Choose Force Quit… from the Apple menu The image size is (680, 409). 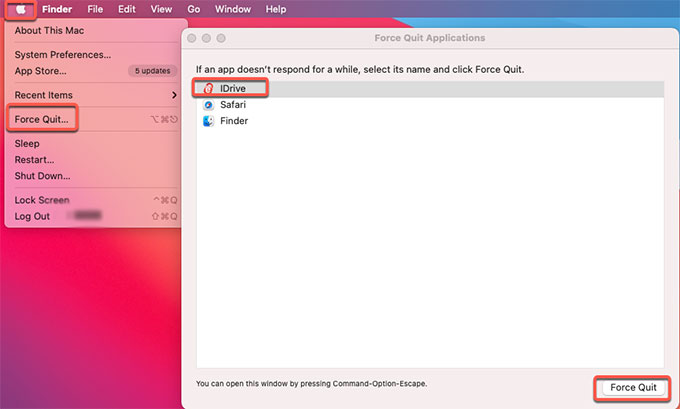point(42,119)
